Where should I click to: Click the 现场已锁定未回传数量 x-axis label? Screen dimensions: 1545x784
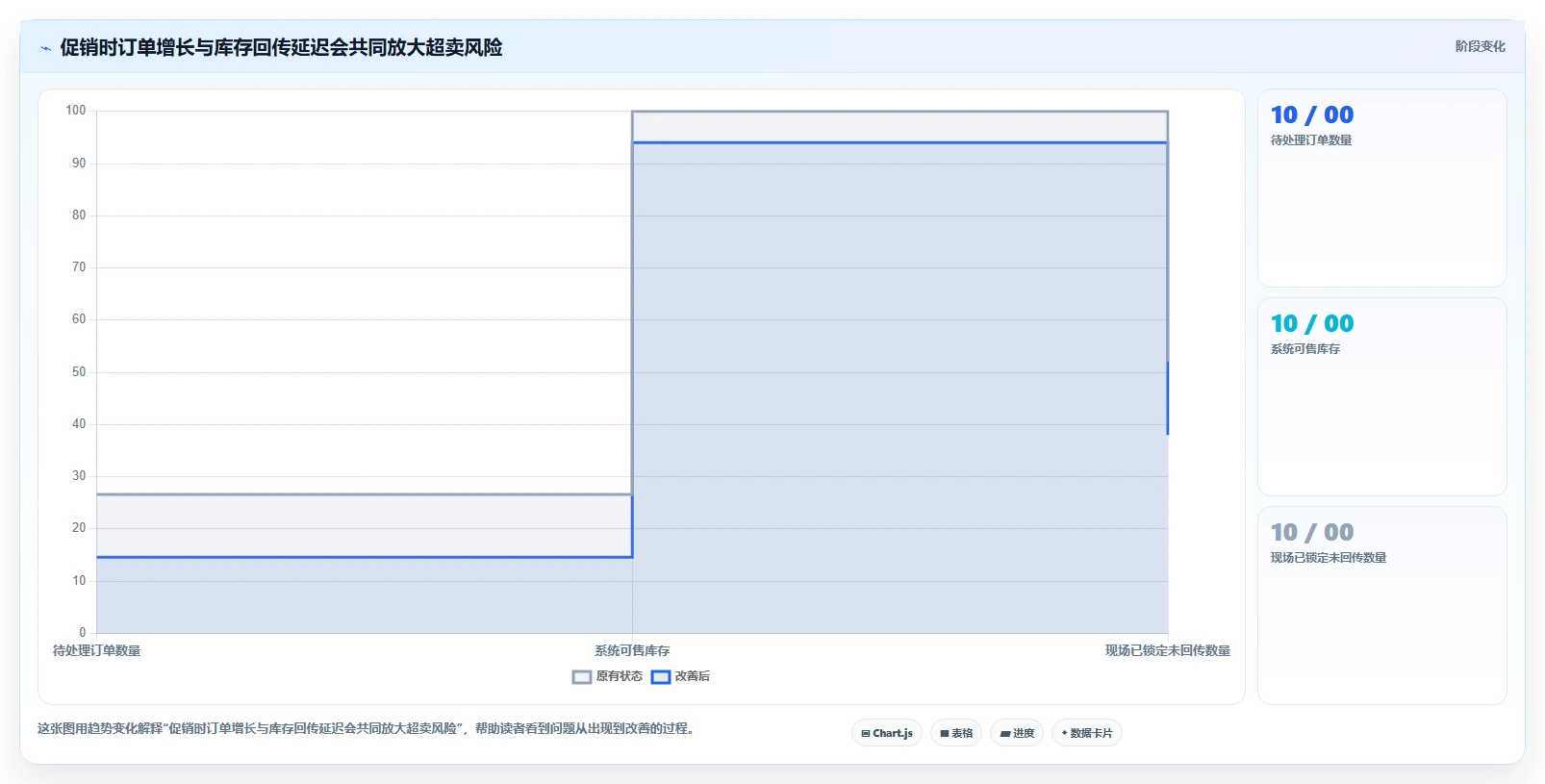pos(1167,651)
